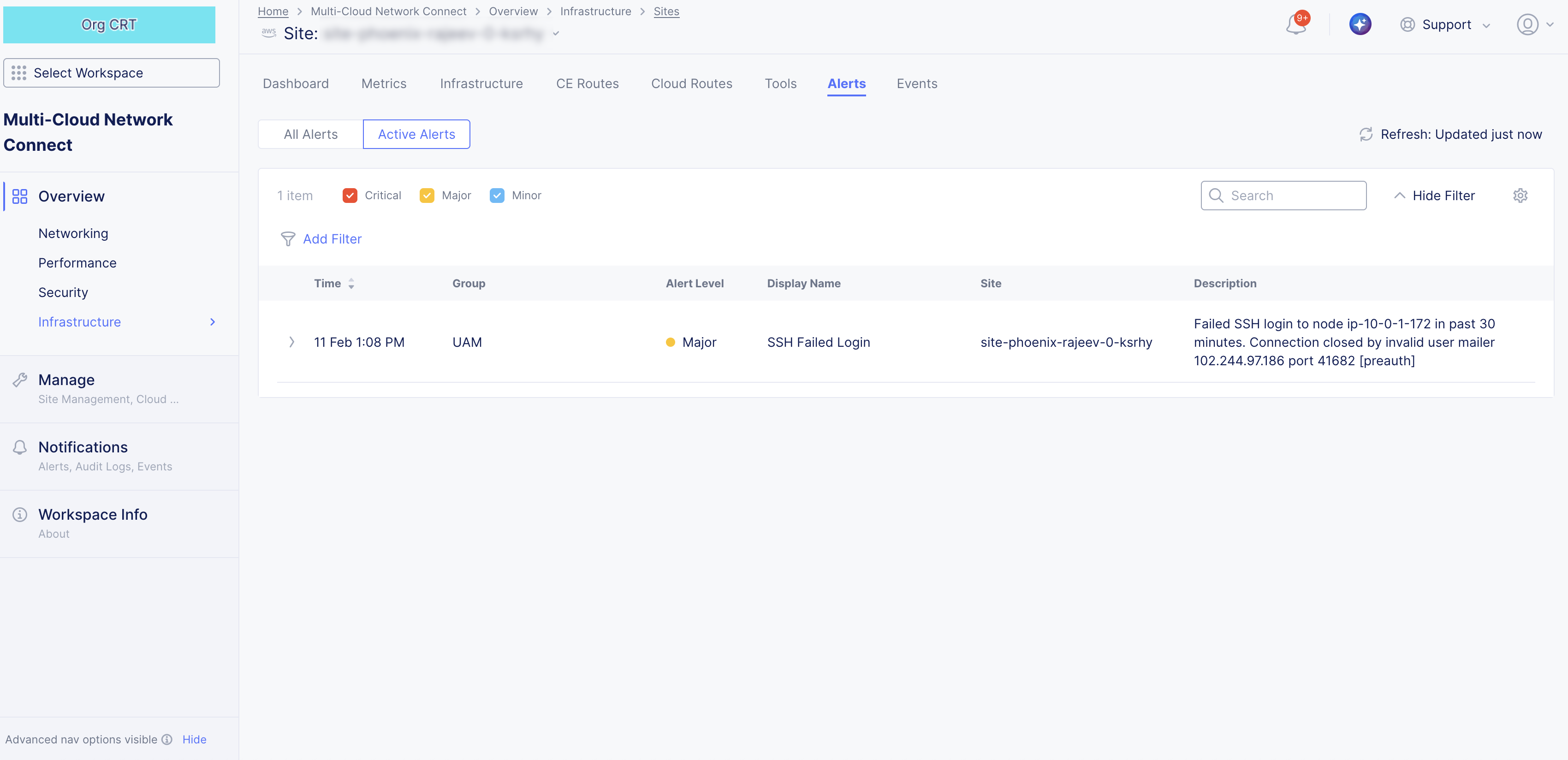Click the Workspace Info icon
The image size is (1568, 760).
click(x=20, y=514)
